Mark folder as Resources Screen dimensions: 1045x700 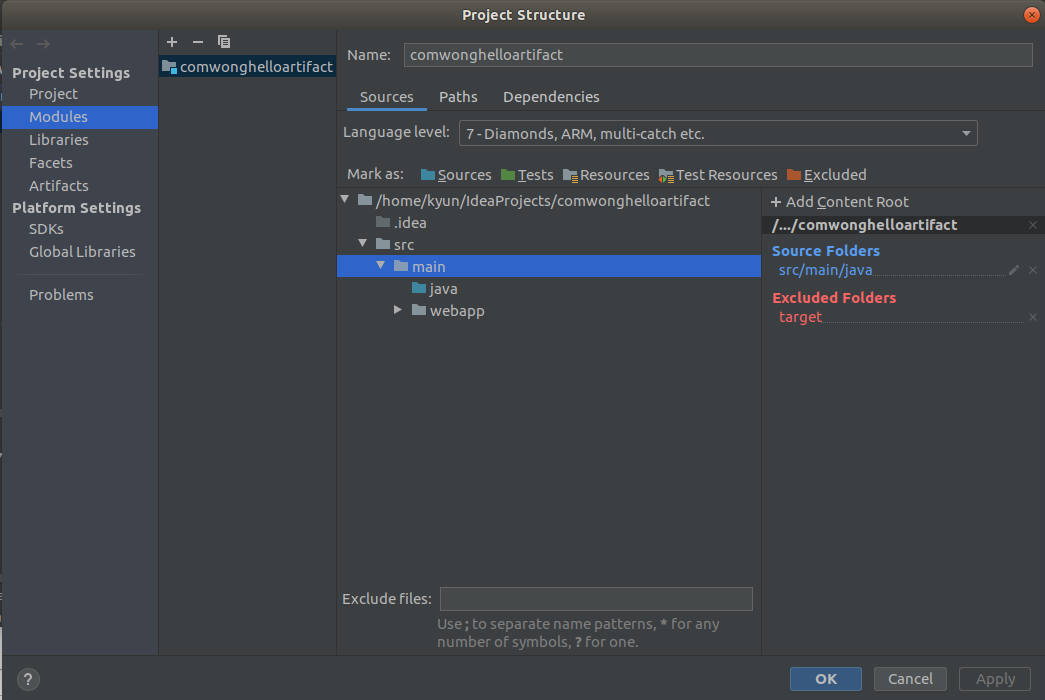tap(606, 175)
